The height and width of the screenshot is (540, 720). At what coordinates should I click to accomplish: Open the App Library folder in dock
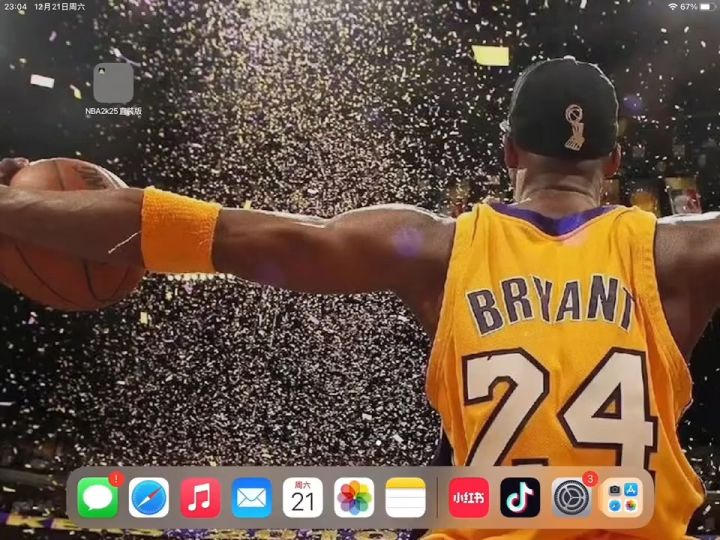[623, 497]
